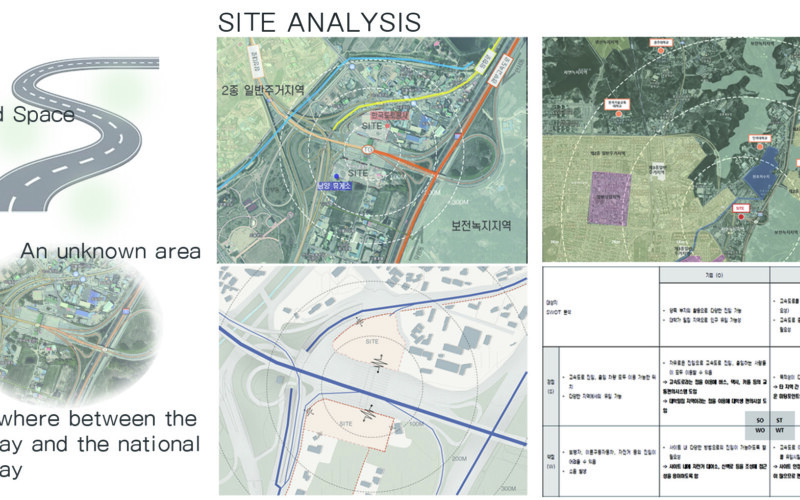Screen dimensions: 800x500
Task: Click the TG tollgate marker on map
Action: click(x=366, y=150)
